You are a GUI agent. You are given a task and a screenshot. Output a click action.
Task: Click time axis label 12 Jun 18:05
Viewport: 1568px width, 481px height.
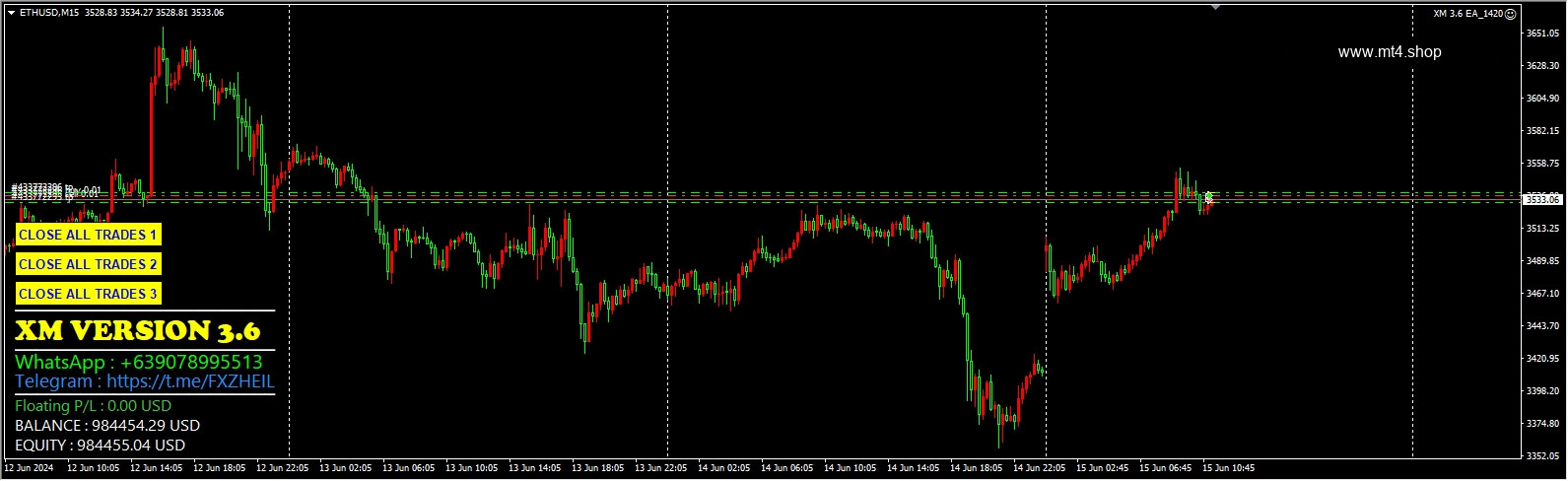coord(219,469)
